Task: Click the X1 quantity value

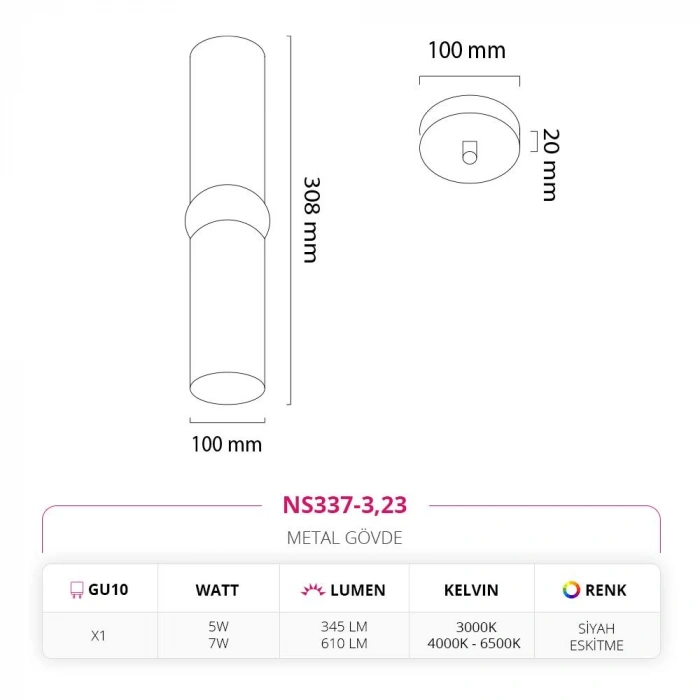Action: point(98,634)
